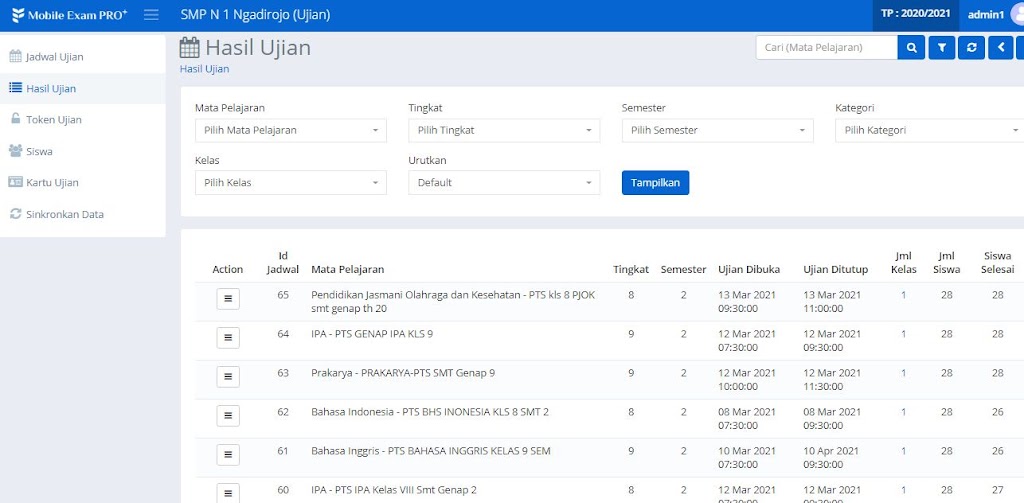The height and width of the screenshot is (503, 1024).
Task: Click the refresh icon button
Action: point(971,48)
